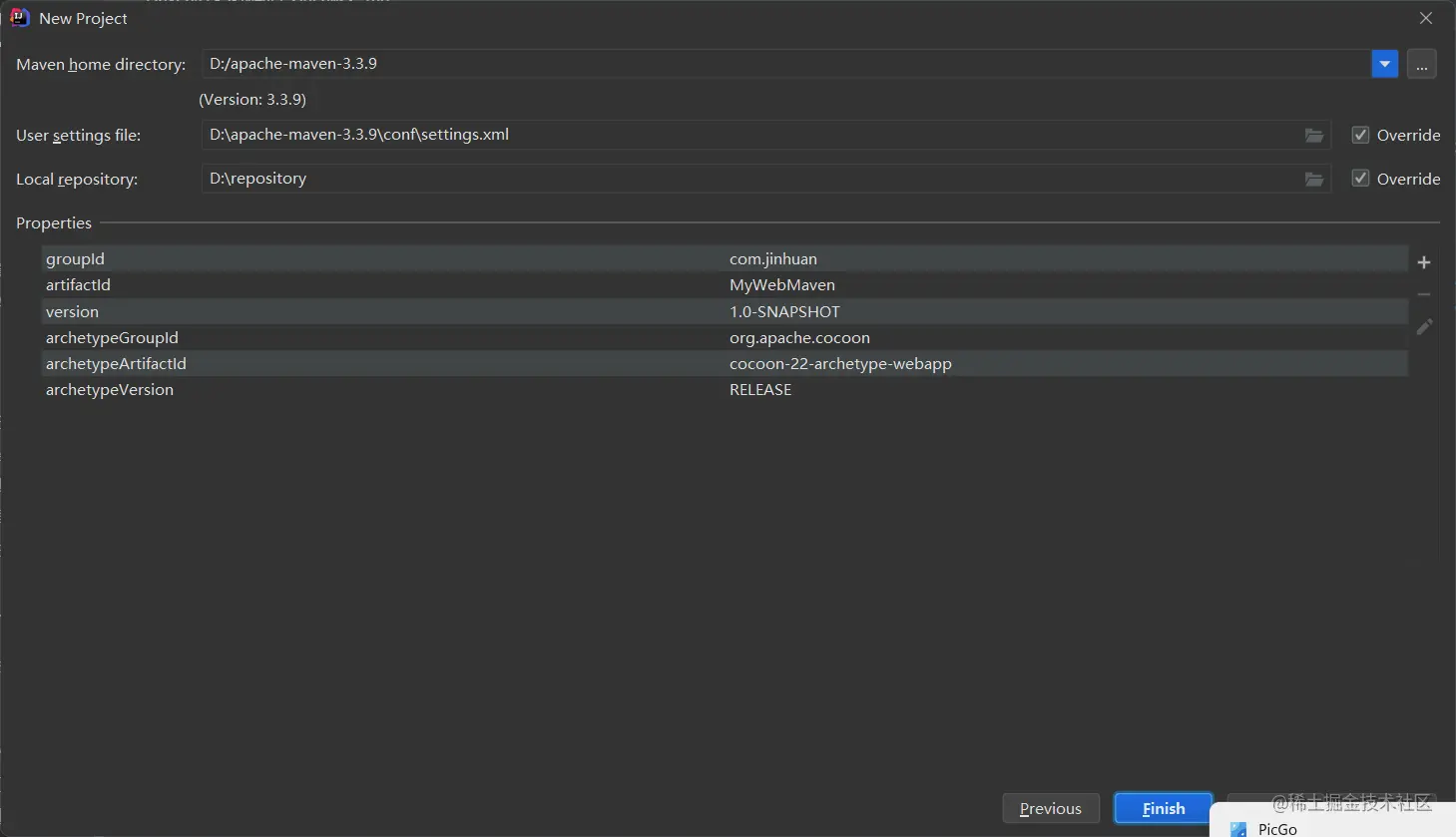Screen dimensions: 1456x837
Task: Toggle Override checkbox for User settings file
Action: (x=1360, y=135)
